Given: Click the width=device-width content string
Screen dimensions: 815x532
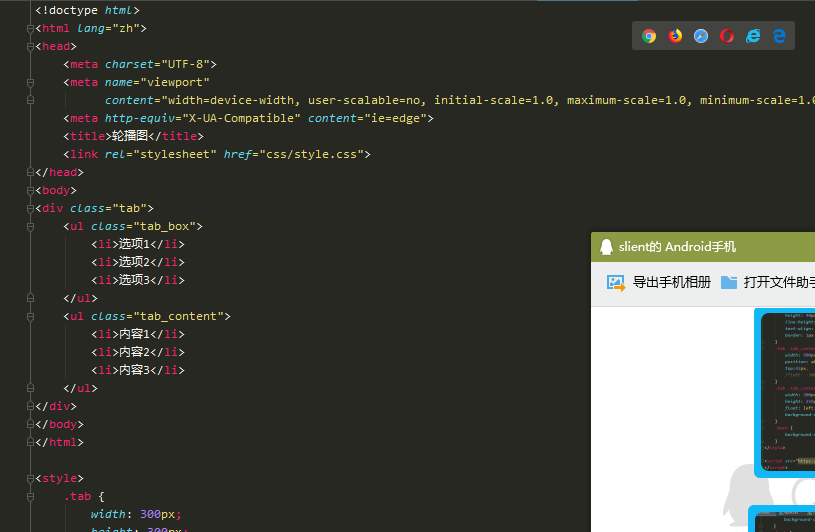Looking at the screenshot, I should pos(231,100).
